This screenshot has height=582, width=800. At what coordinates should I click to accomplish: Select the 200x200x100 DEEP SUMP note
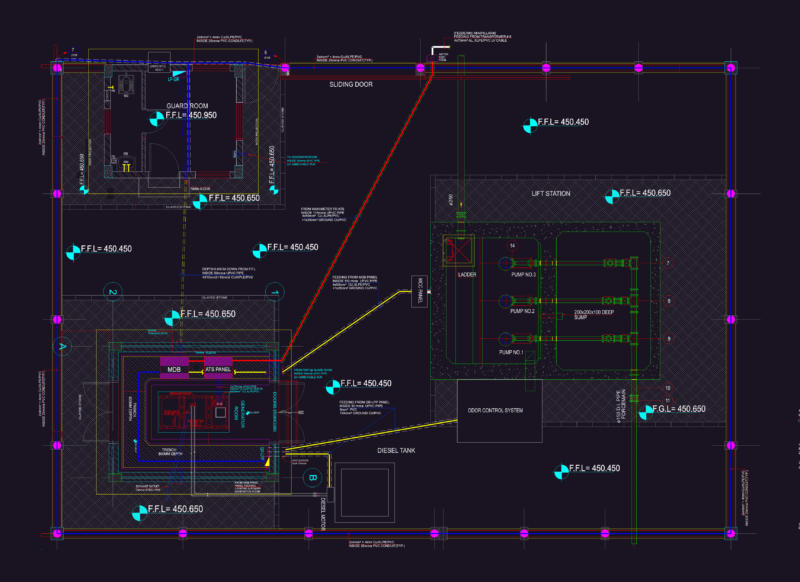593,314
